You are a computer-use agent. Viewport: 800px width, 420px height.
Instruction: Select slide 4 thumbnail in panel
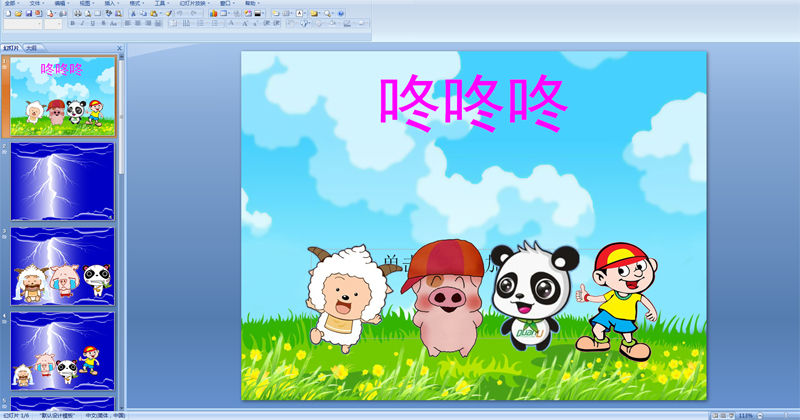tap(63, 351)
